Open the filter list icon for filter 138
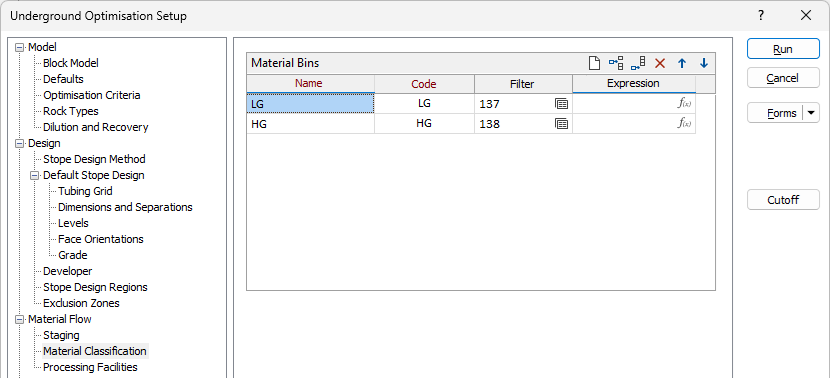 (562, 124)
